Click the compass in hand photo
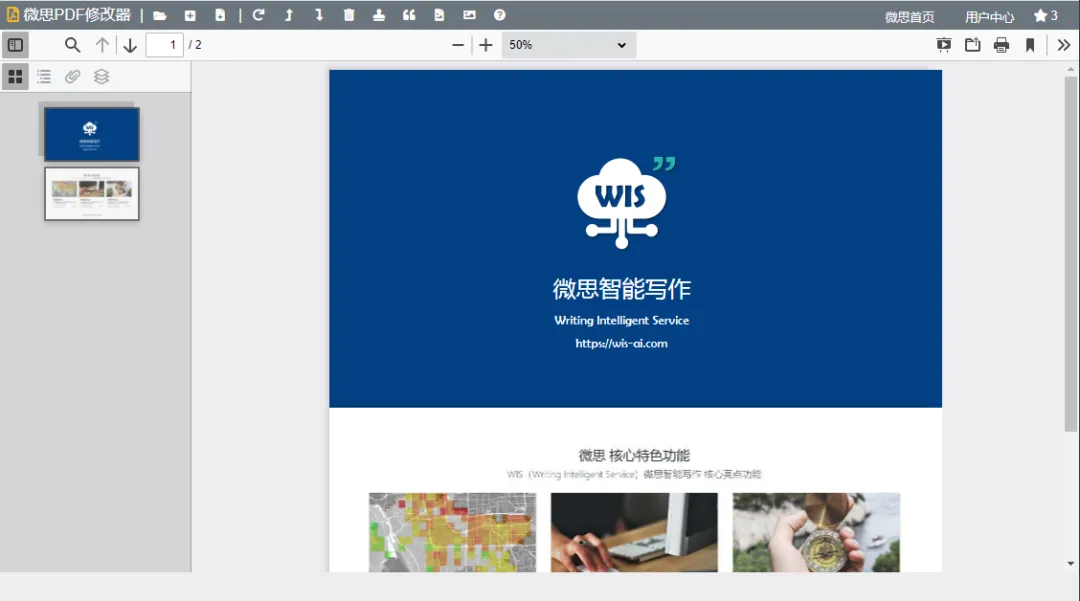1080x601 pixels. [x=816, y=532]
